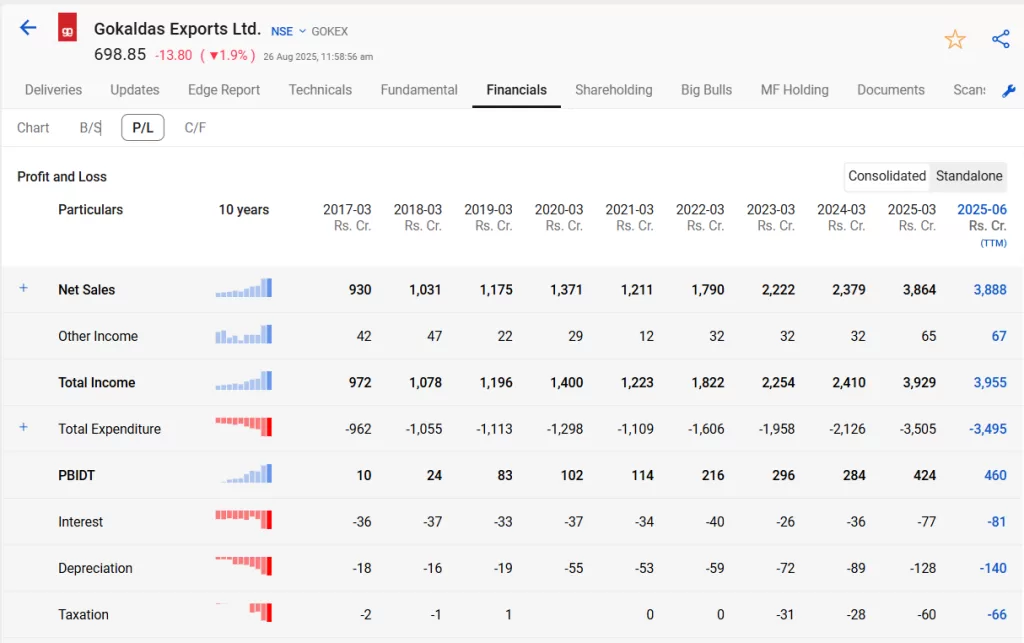
Task: Click the Total Expenditure sparkline chart
Action: point(244,427)
